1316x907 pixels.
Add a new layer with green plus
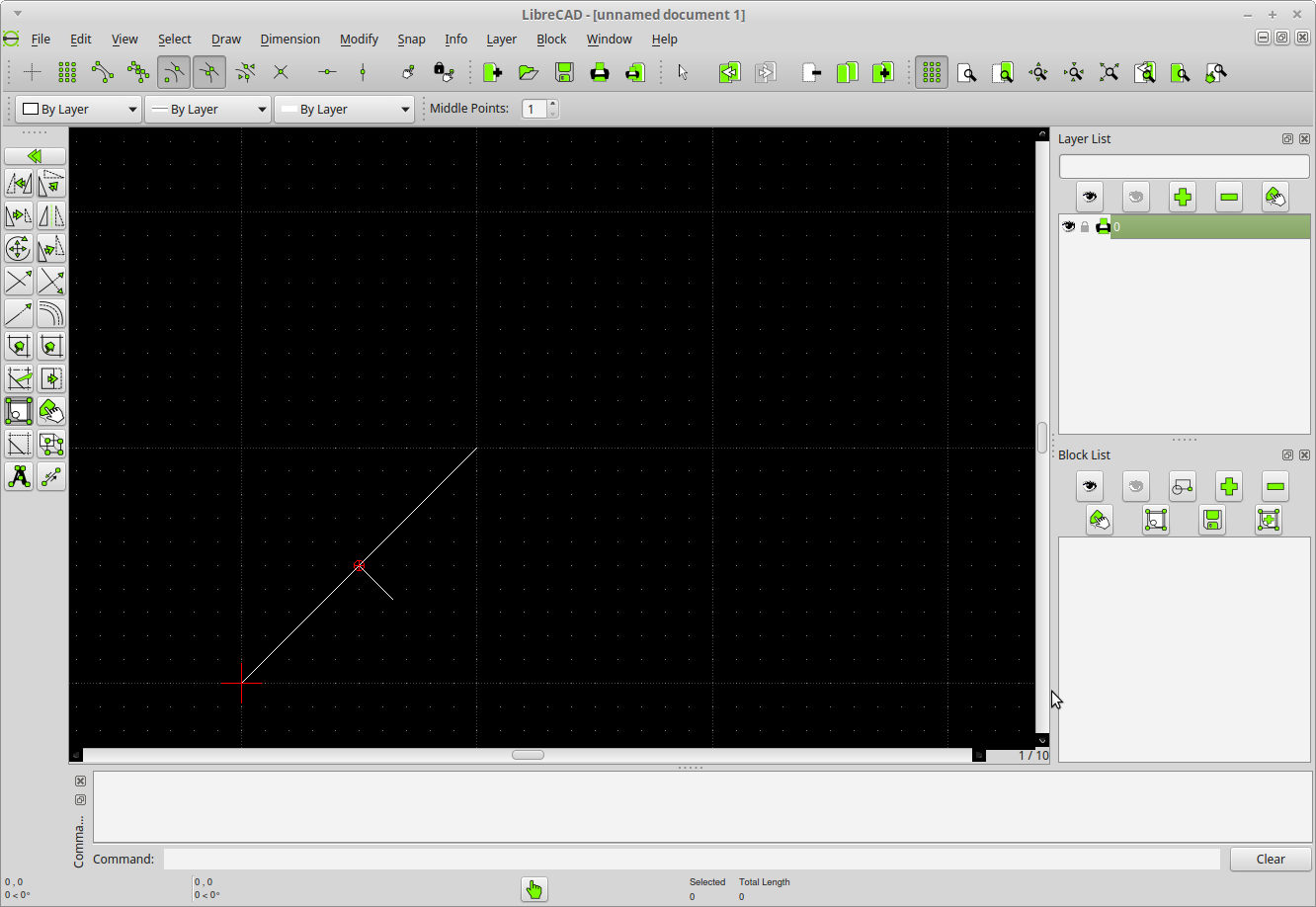pyautogui.click(x=1183, y=197)
